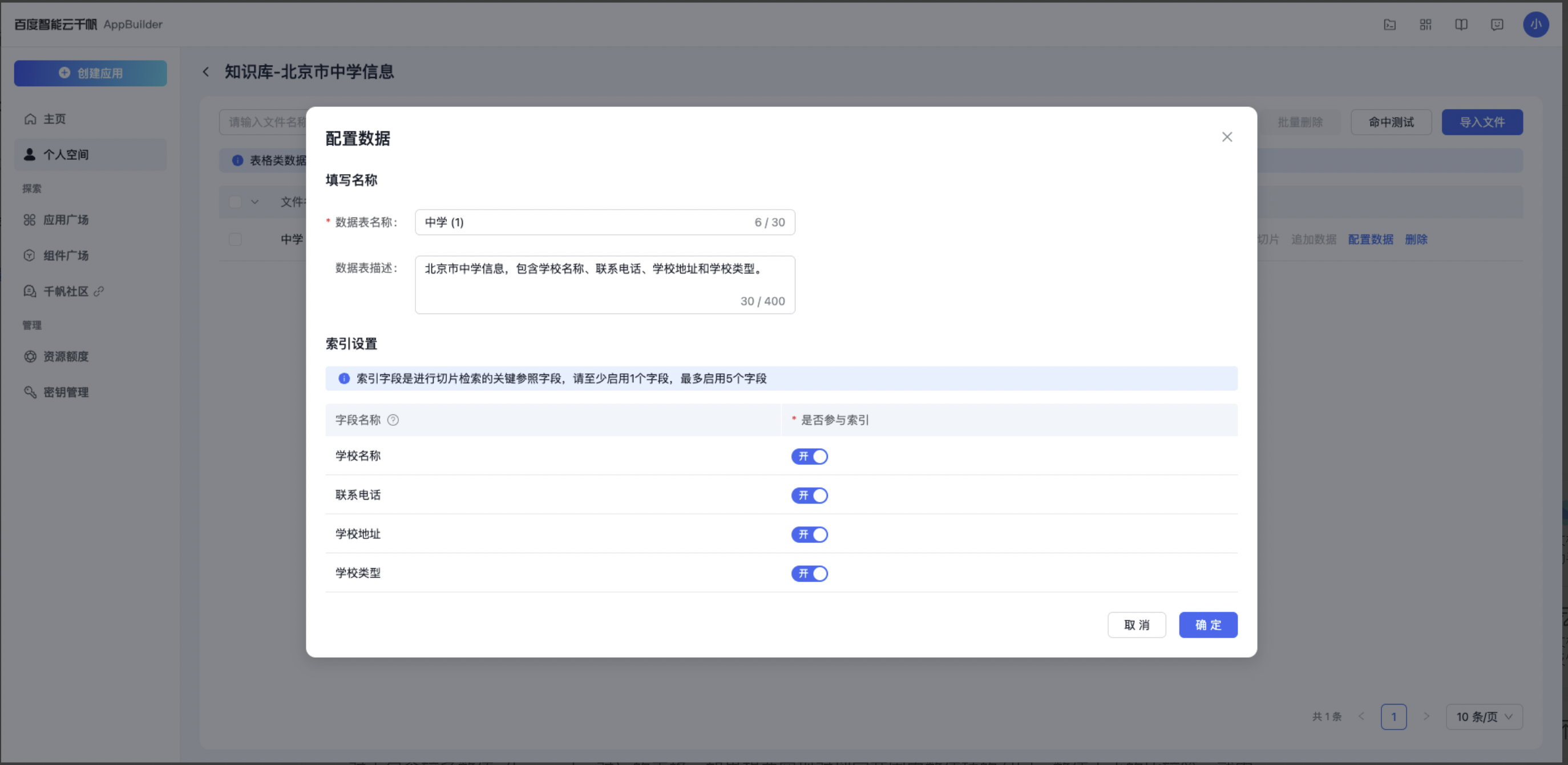Screen dimensions: 1568x765
Task: Click the back arrow beside 知识库 title
Action: click(207, 72)
